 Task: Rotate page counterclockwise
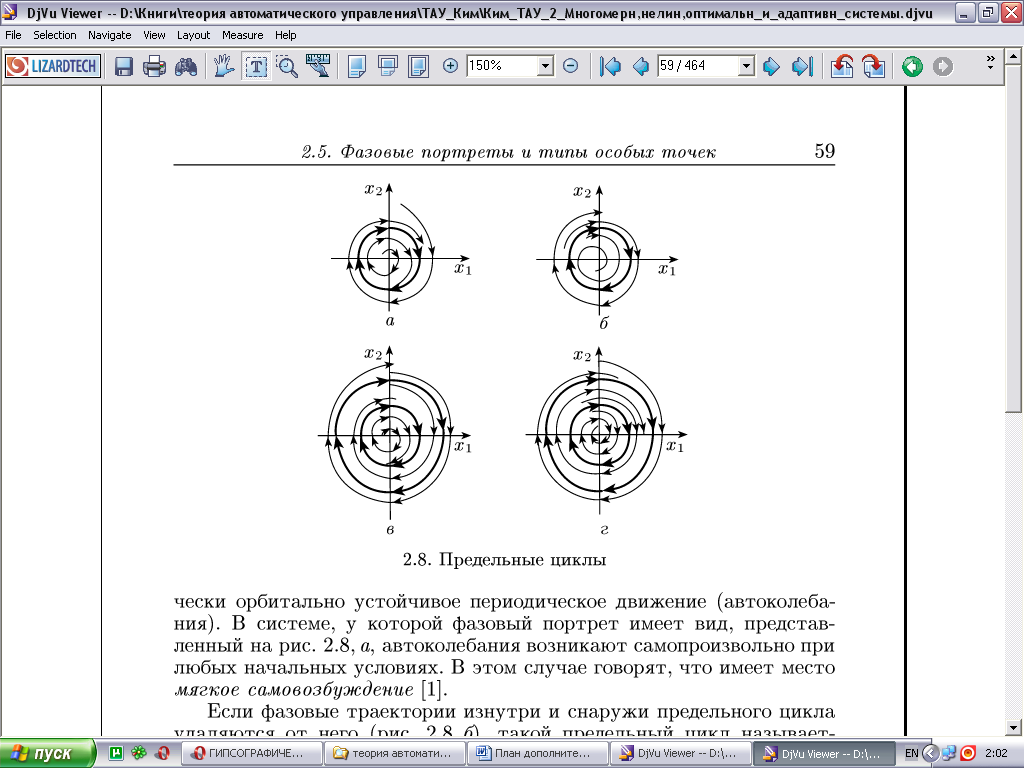click(x=842, y=66)
